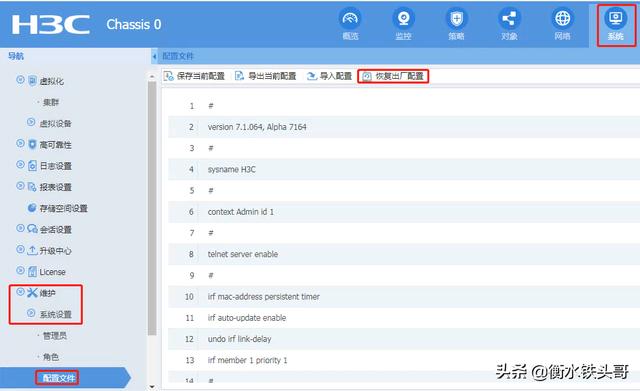The height and width of the screenshot is (391, 640).
Task: Open the 监控 monitoring icon in top navigation
Action: point(403,18)
